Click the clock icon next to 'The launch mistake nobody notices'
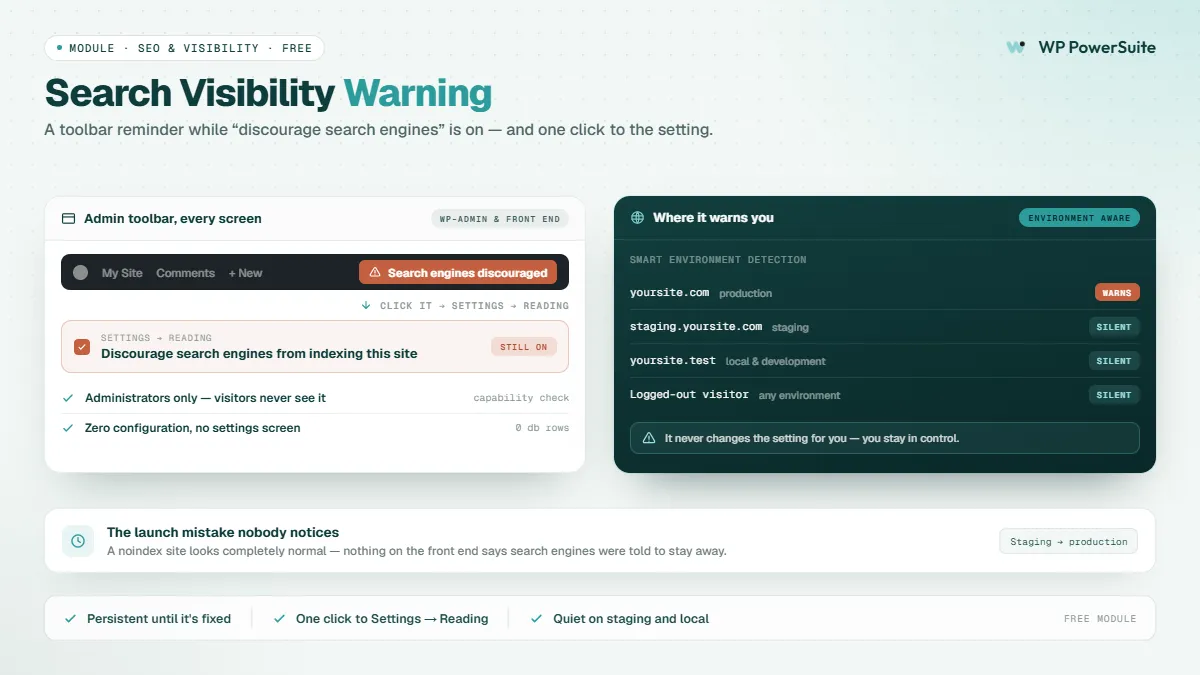This screenshot has width=1200, height=675. pyautogui.click(x=78, y=541)
